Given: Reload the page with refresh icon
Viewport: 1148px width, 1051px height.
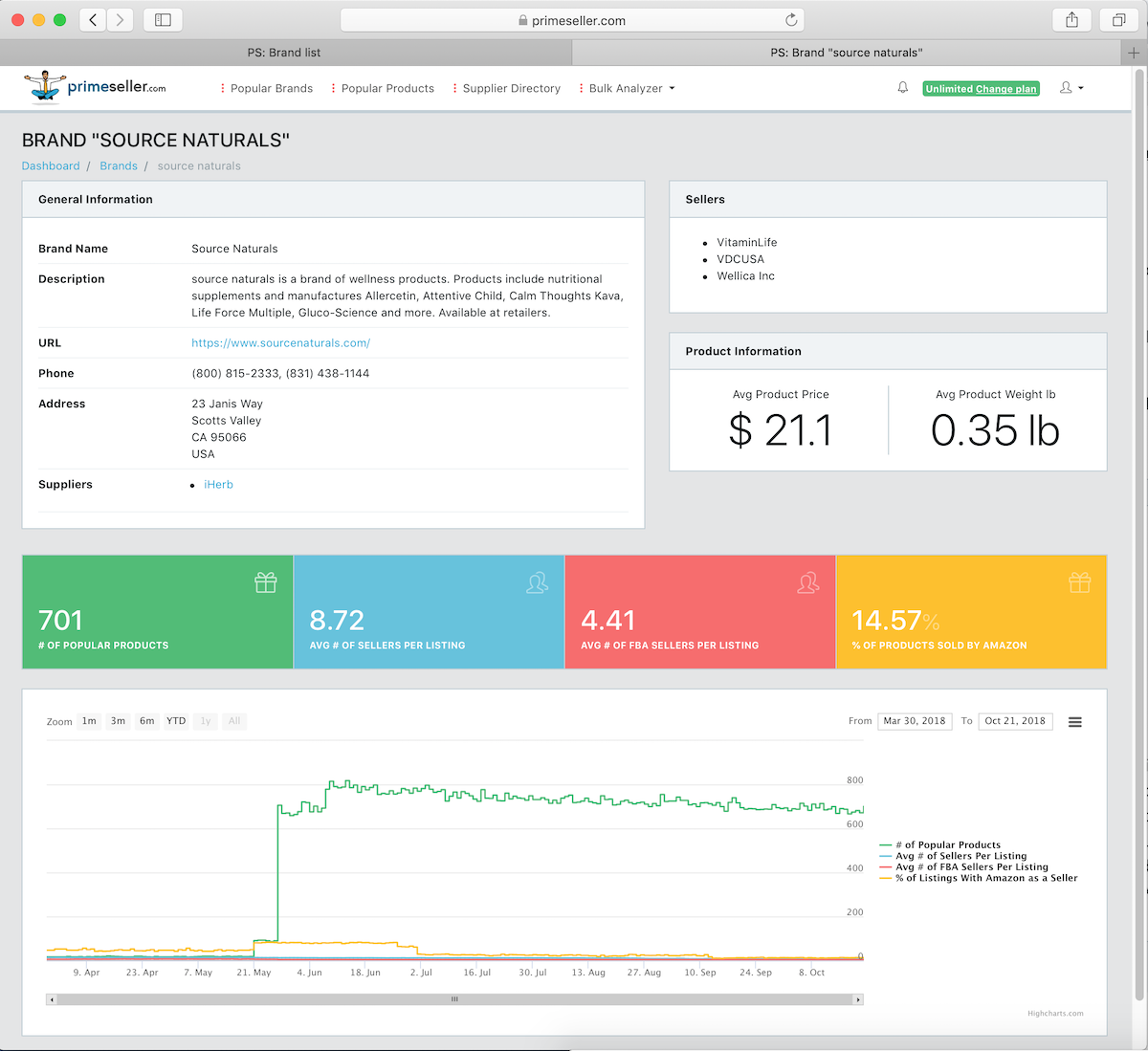Looking at the screenshot, I should click(x=791, y=20).
